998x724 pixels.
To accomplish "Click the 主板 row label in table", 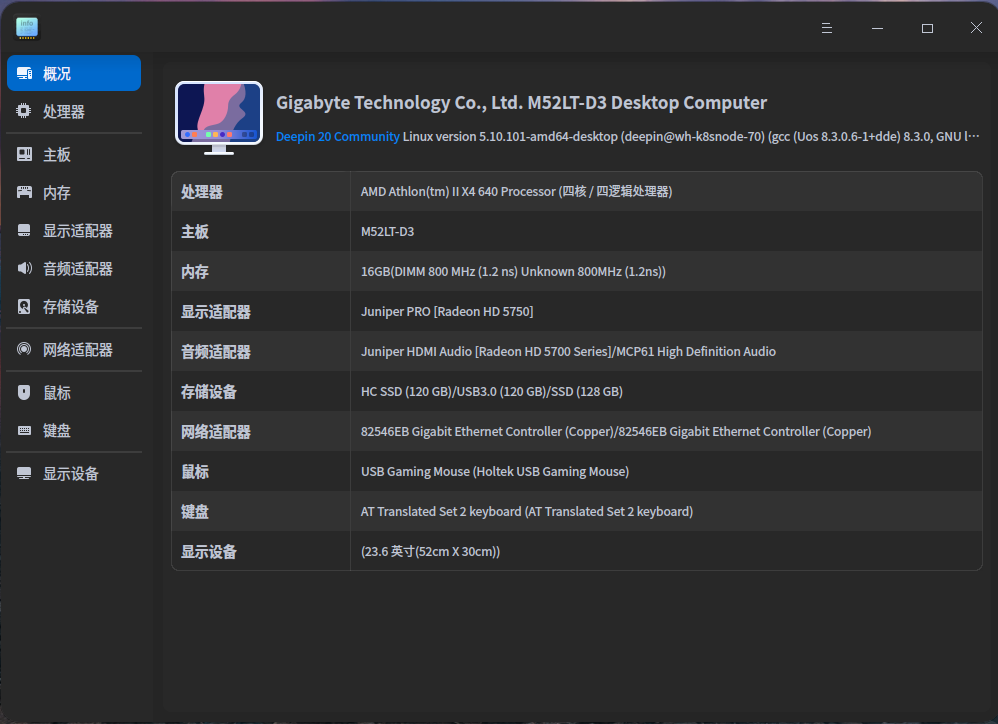I will coord(195,232).
